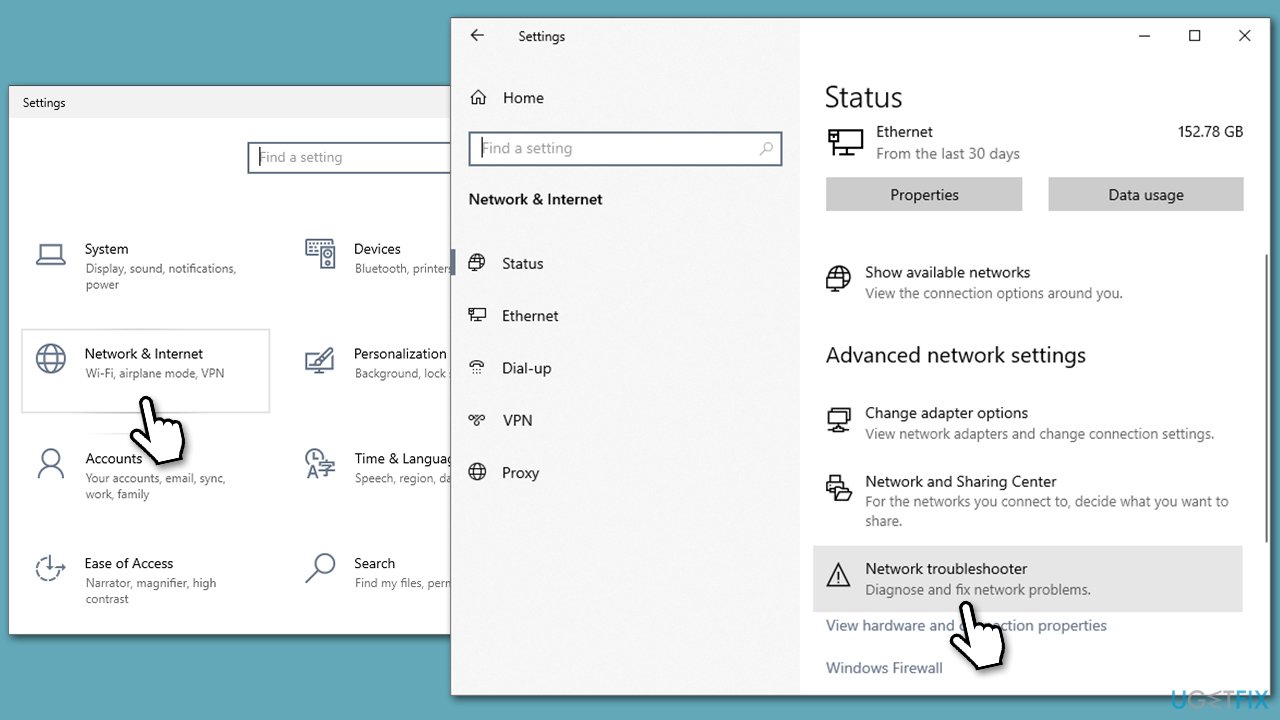Maximize the Network settings window

[1194, 35]
